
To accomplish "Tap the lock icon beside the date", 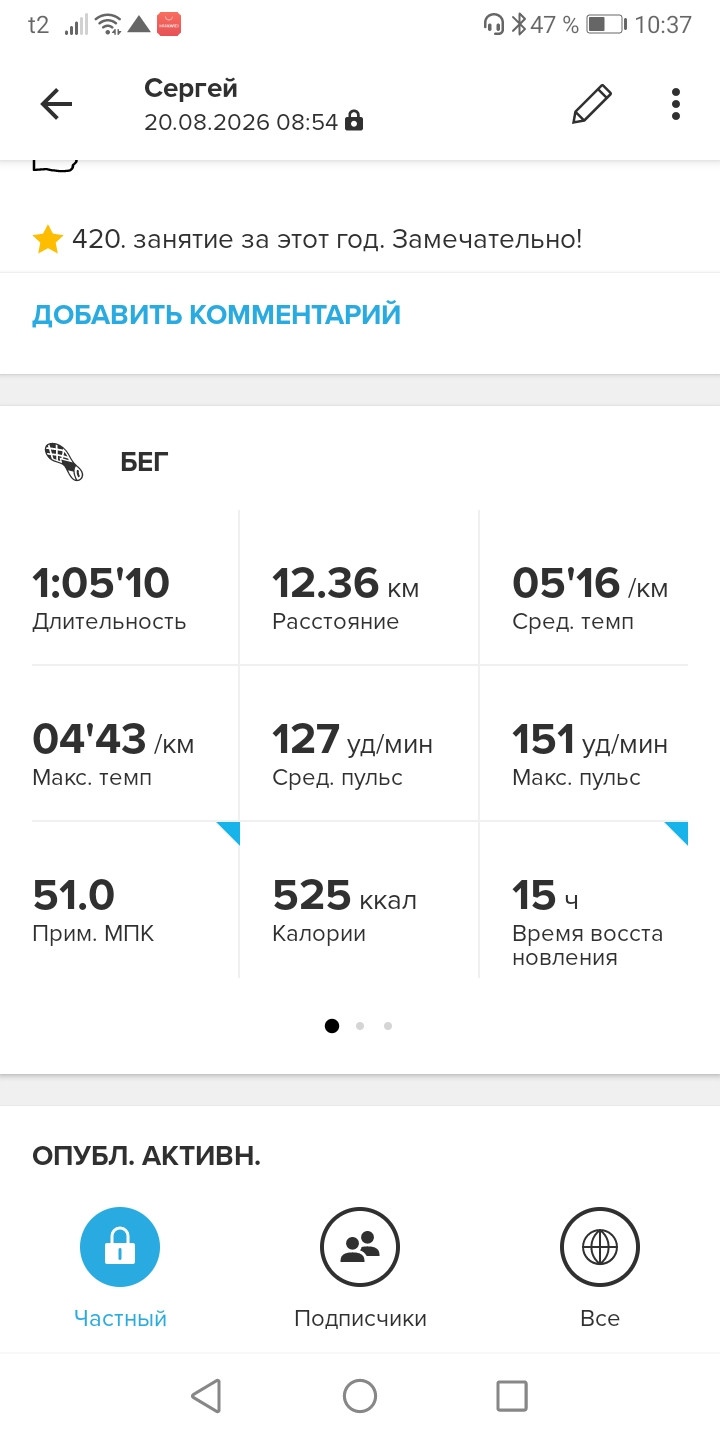I will point(353,122).
